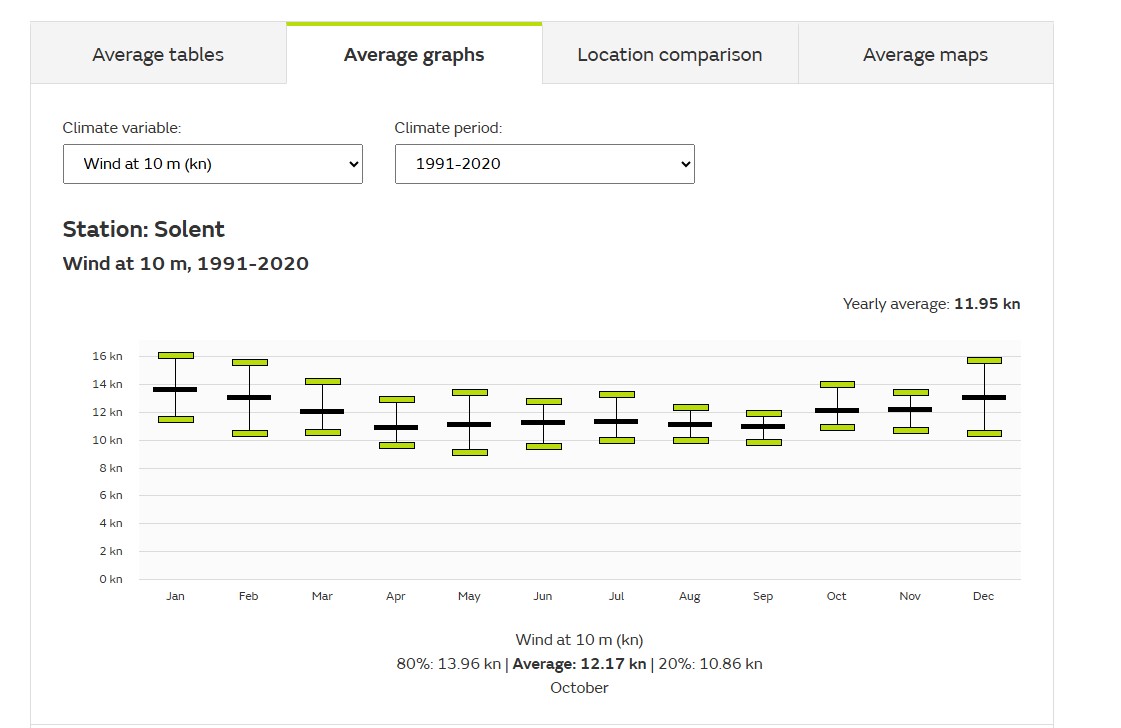The image size is (1121, 728).
Task: Click January's black average marker
Action: pyautogui.click(x=176, y=389)
